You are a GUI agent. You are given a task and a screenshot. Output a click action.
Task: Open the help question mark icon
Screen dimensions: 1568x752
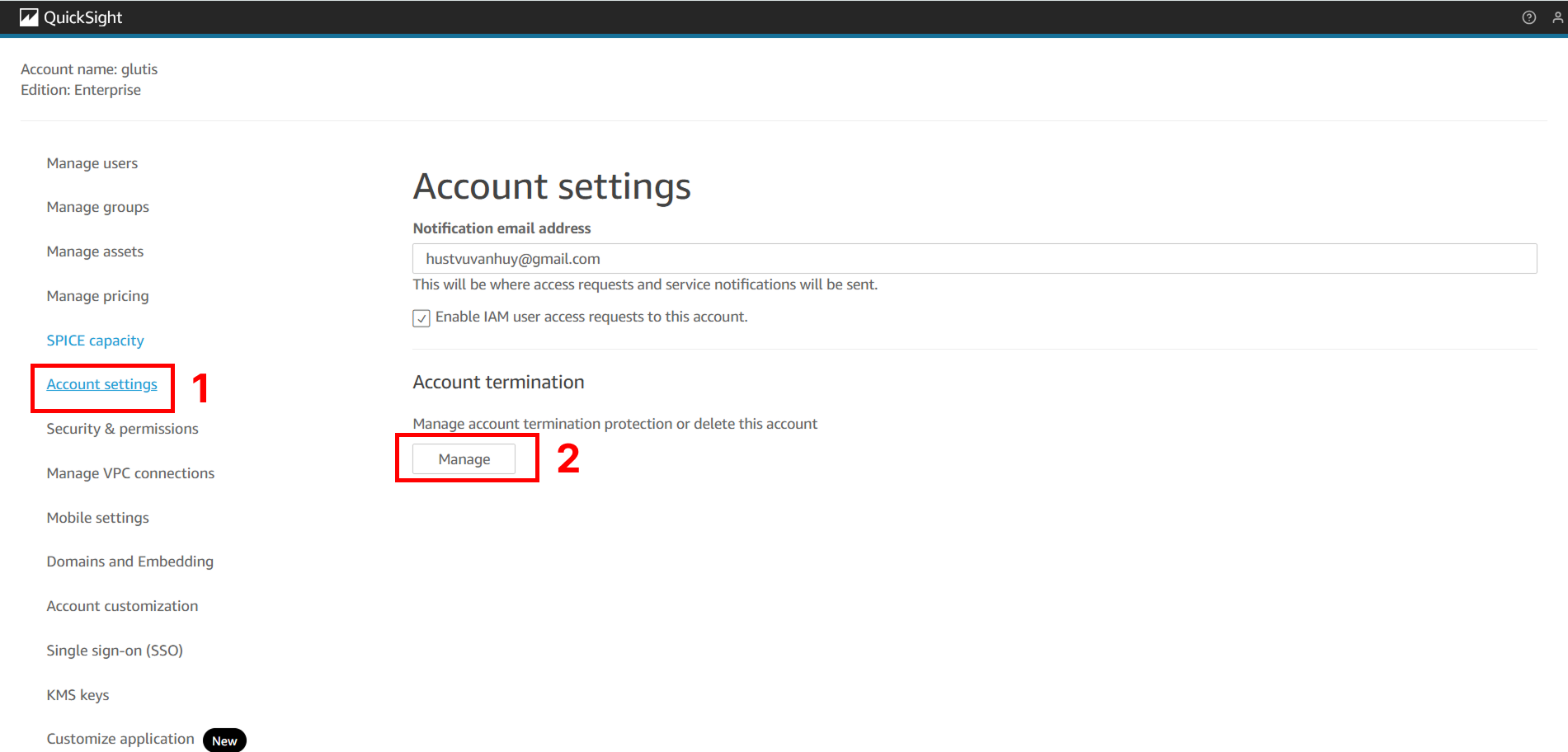point(1528,17)
